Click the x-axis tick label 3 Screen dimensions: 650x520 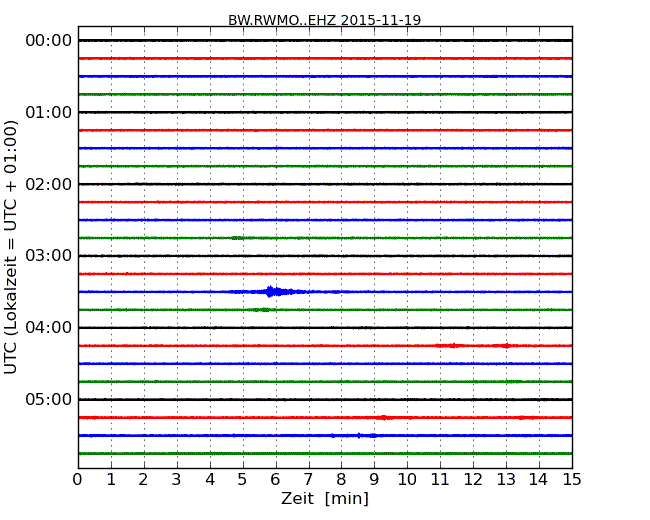pos(177,480)
